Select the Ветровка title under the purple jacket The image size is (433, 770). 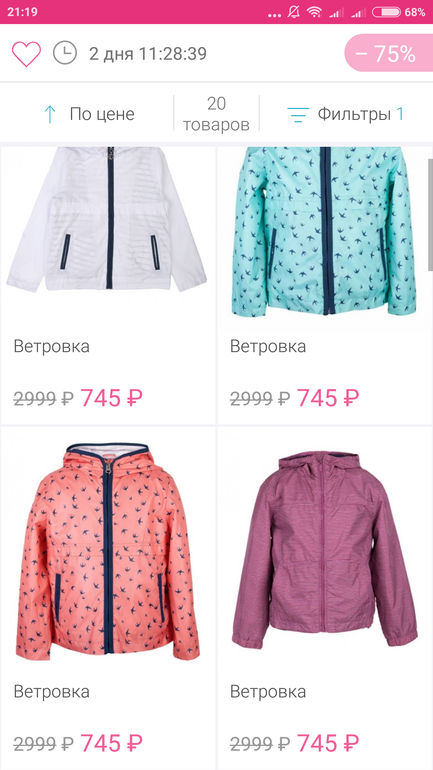click(268, 692)
